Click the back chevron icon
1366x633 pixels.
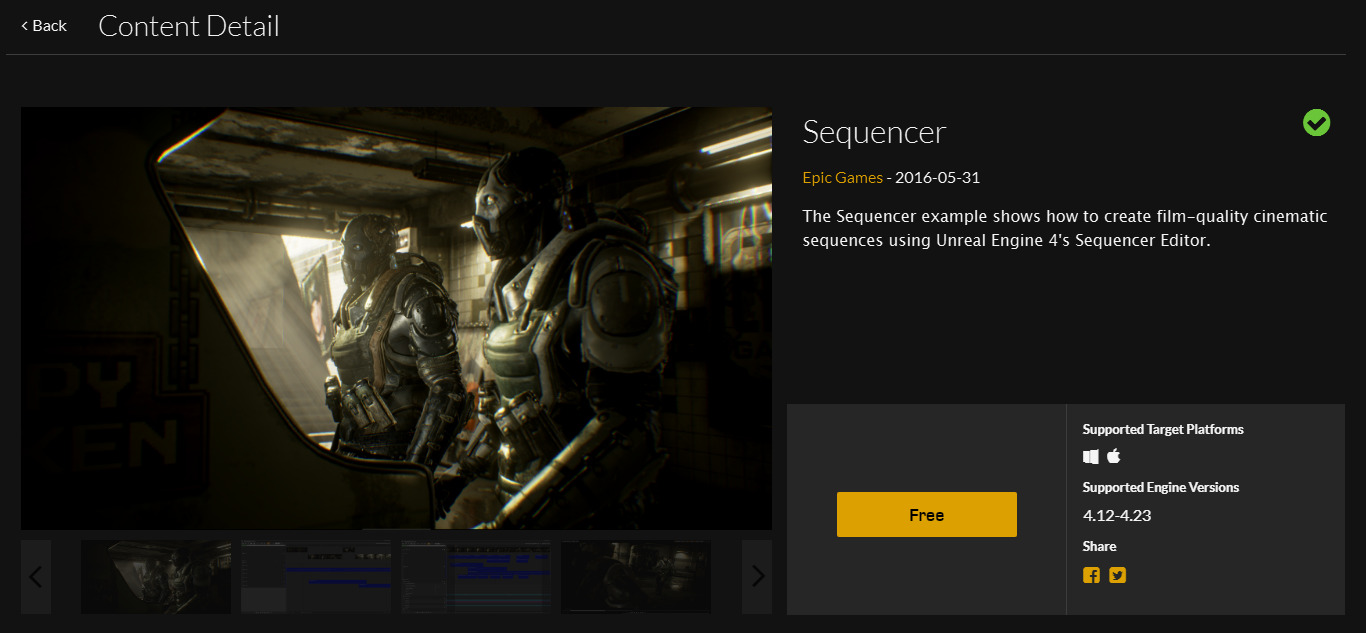[x=24, y=25]
